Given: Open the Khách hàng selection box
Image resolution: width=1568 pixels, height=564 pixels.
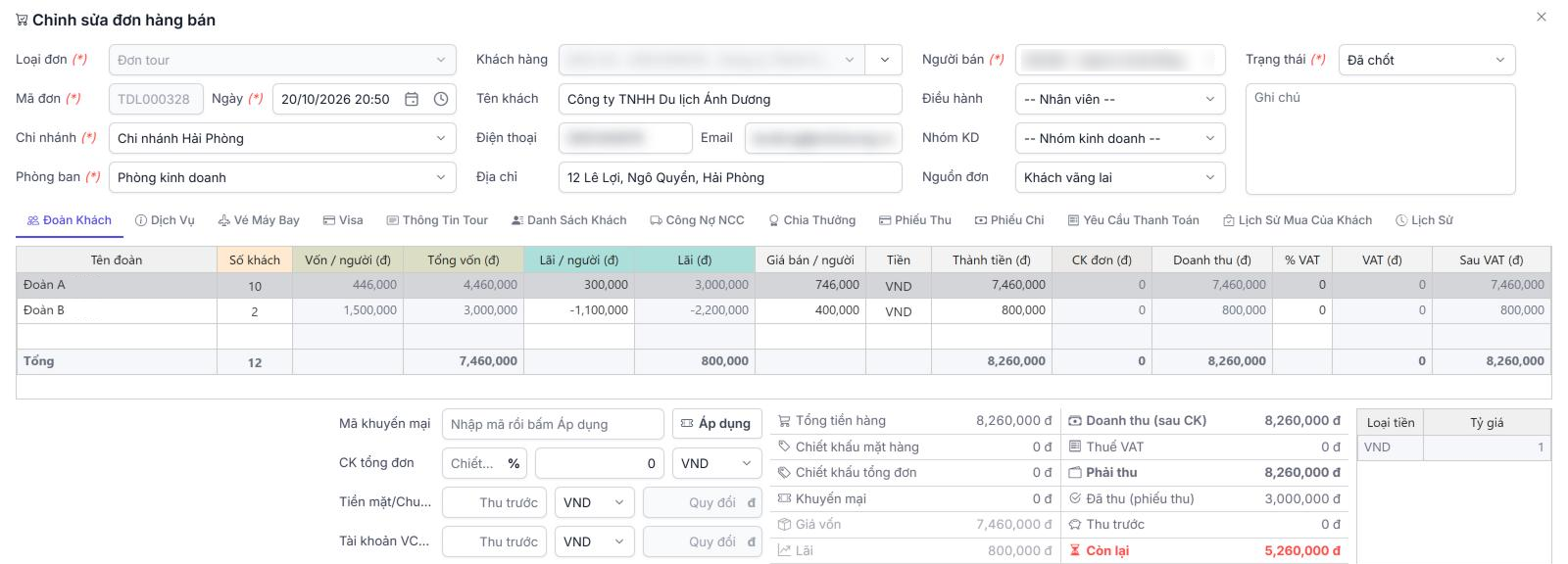Looking at the screenshot, I should pos(711,60).
